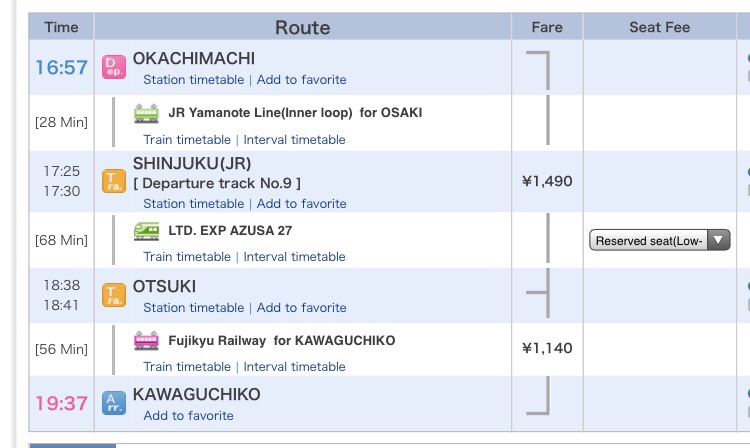Screen dimensions: 750x448
Task: Click the LTD. EXP AZUSA 27 train icon
Action: [146, 231]
